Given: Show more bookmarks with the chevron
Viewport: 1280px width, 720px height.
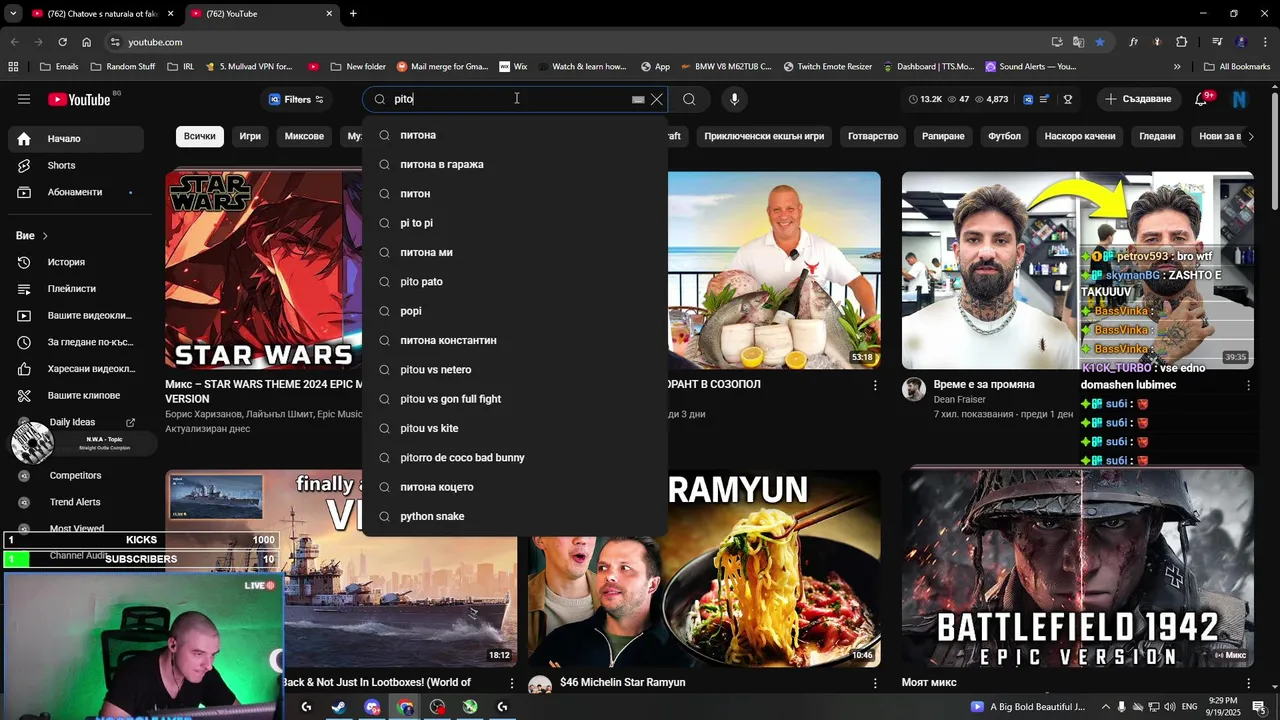Looking at the screenshot, I should pos(1177,67).
